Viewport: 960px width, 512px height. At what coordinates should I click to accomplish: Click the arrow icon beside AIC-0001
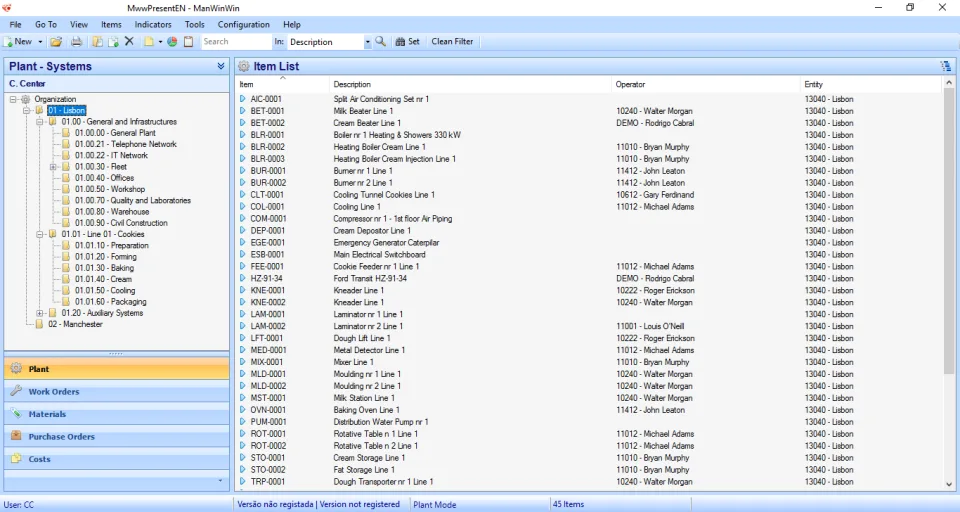click(x=242, y=99)
